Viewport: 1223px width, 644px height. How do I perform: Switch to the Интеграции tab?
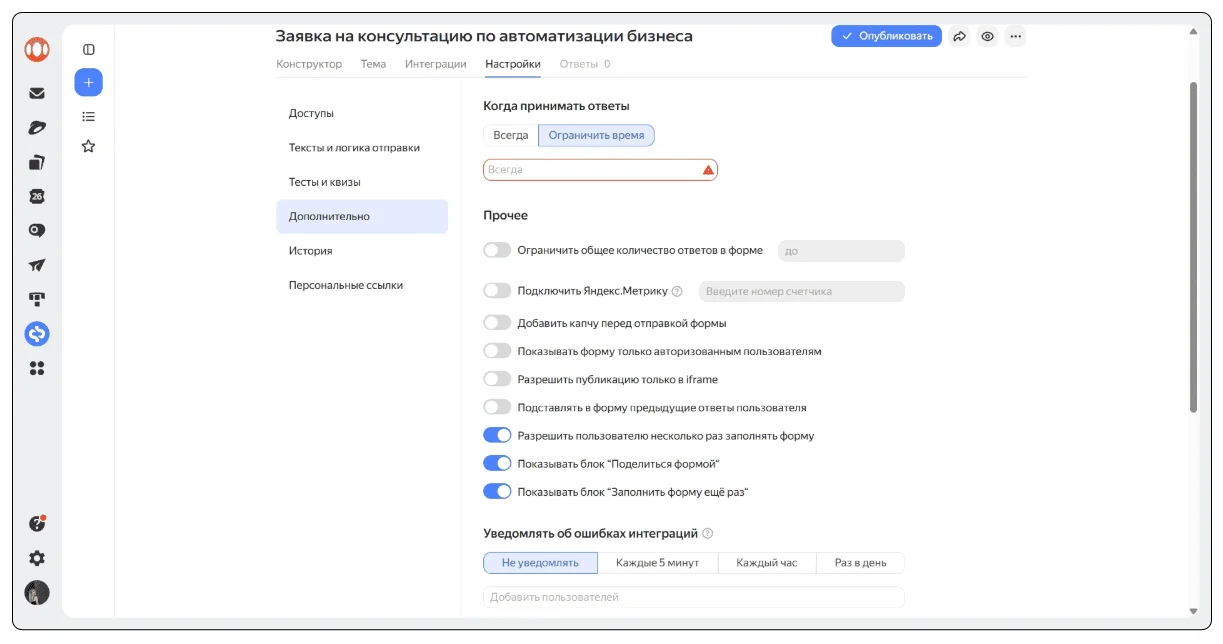click(x=436, y=64)
